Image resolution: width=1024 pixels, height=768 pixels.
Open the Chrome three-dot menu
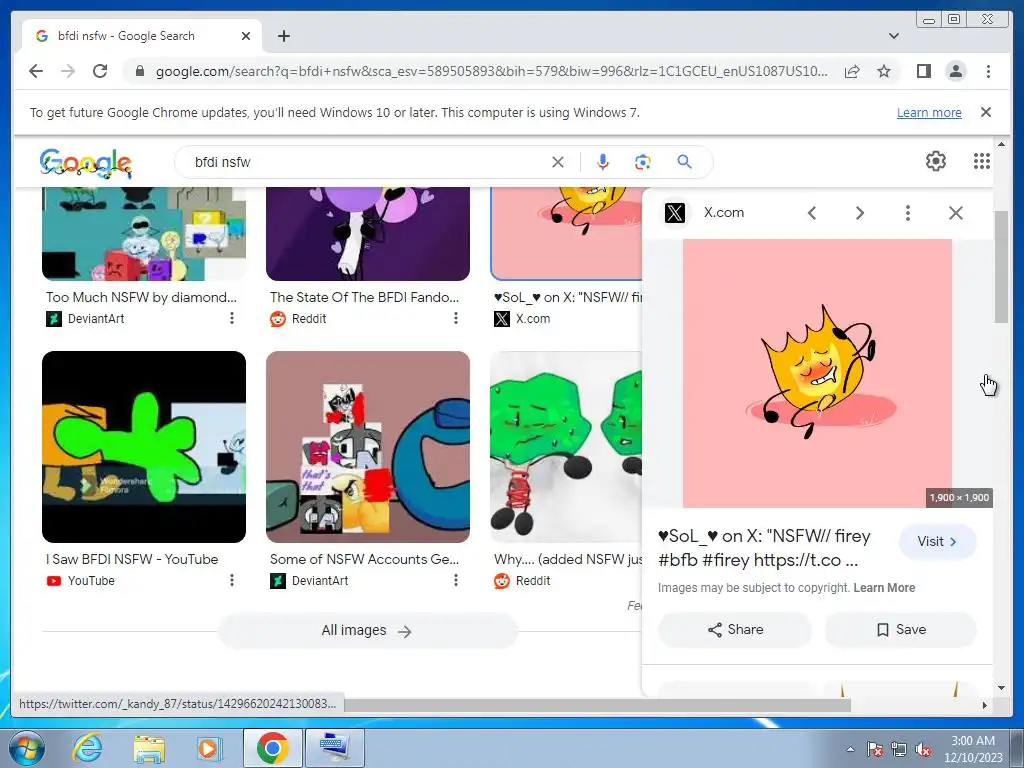point(988,71)
